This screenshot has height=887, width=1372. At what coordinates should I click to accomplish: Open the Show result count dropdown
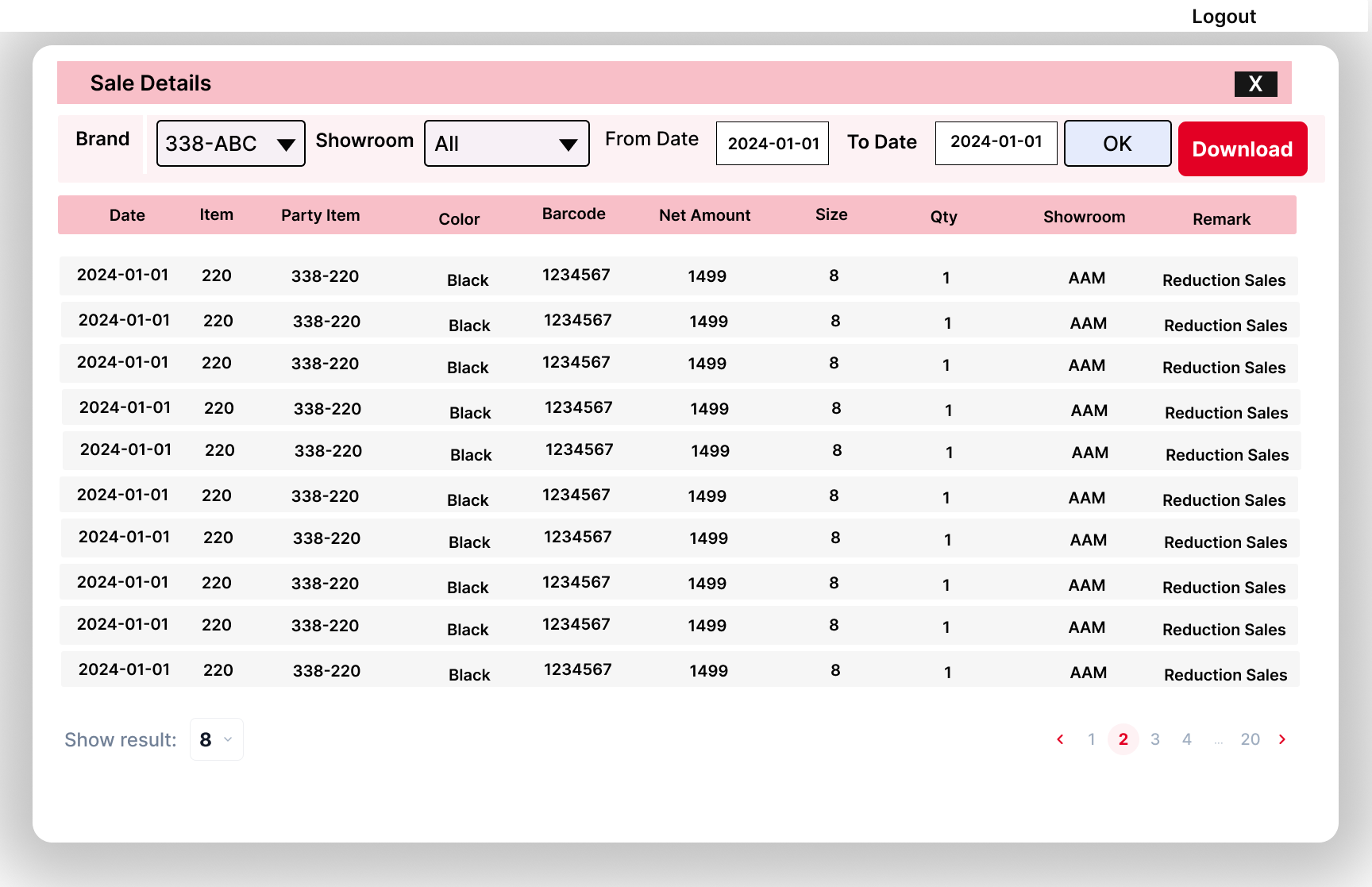[217, 739]
